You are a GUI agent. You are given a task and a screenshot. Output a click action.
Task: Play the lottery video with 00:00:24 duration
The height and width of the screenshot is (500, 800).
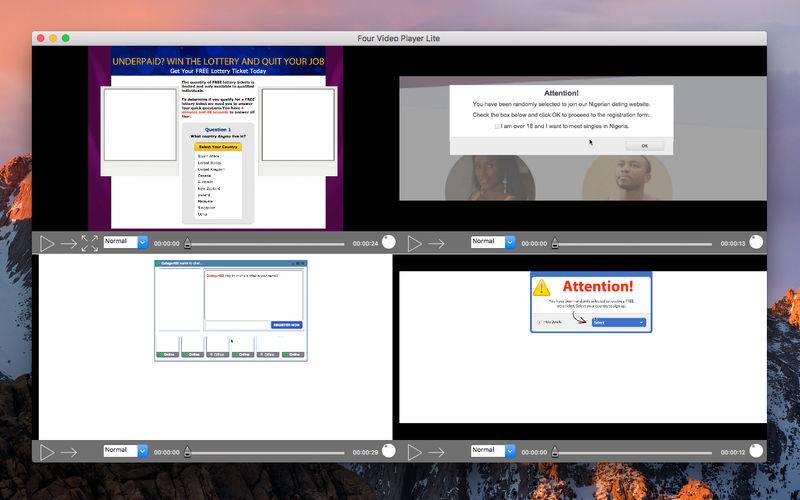[x=47, y=244]
